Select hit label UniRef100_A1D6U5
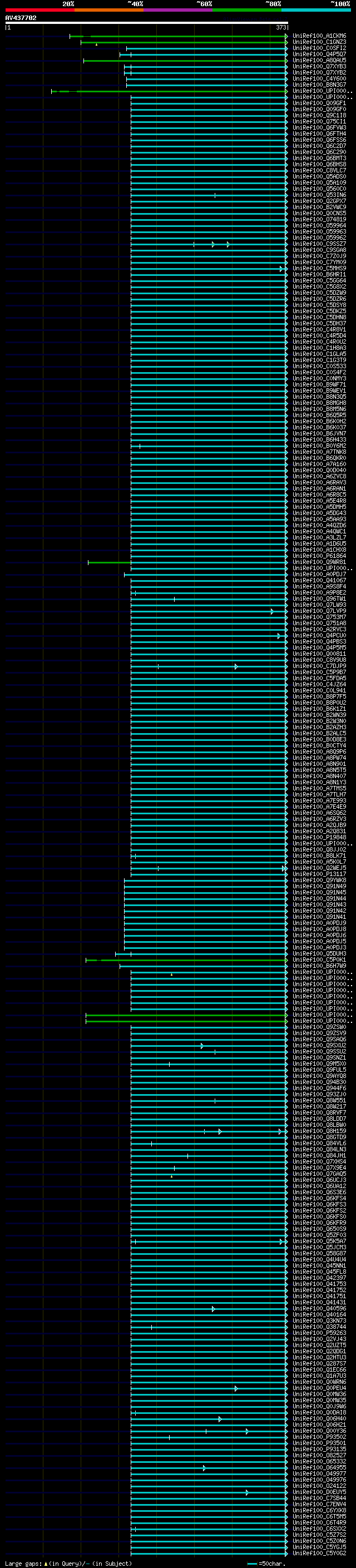 [319, 543]
